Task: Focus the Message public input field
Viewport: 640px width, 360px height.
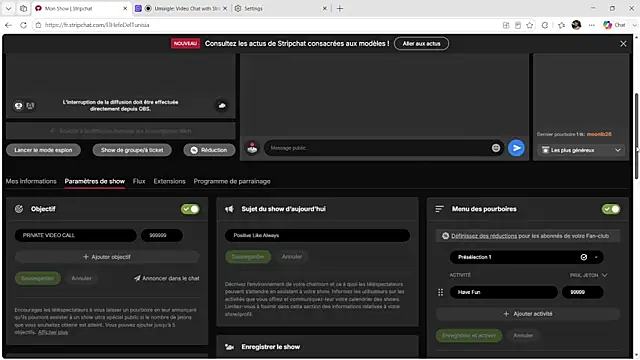Action: point(377,148)
